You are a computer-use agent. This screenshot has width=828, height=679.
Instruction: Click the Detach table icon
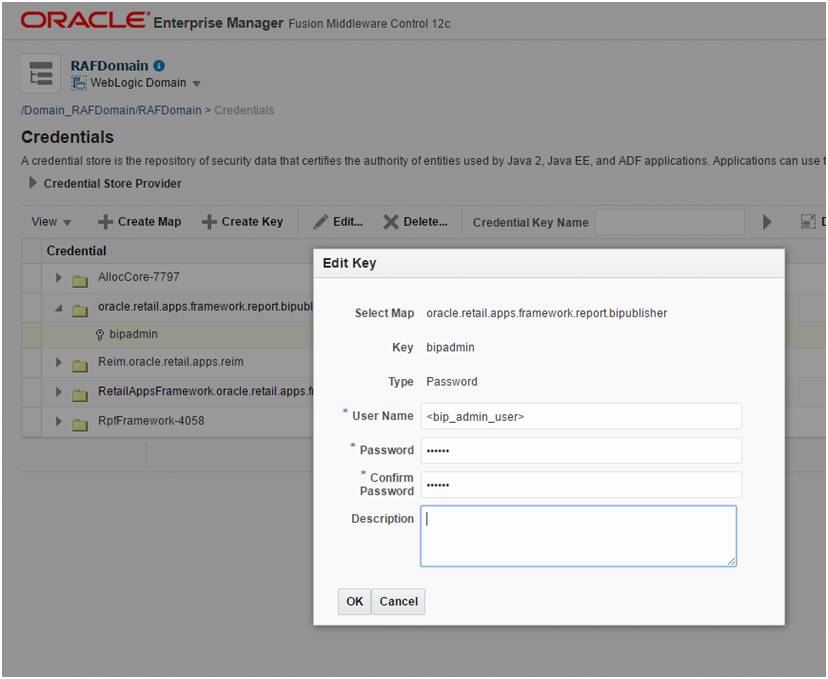(808, 222)
